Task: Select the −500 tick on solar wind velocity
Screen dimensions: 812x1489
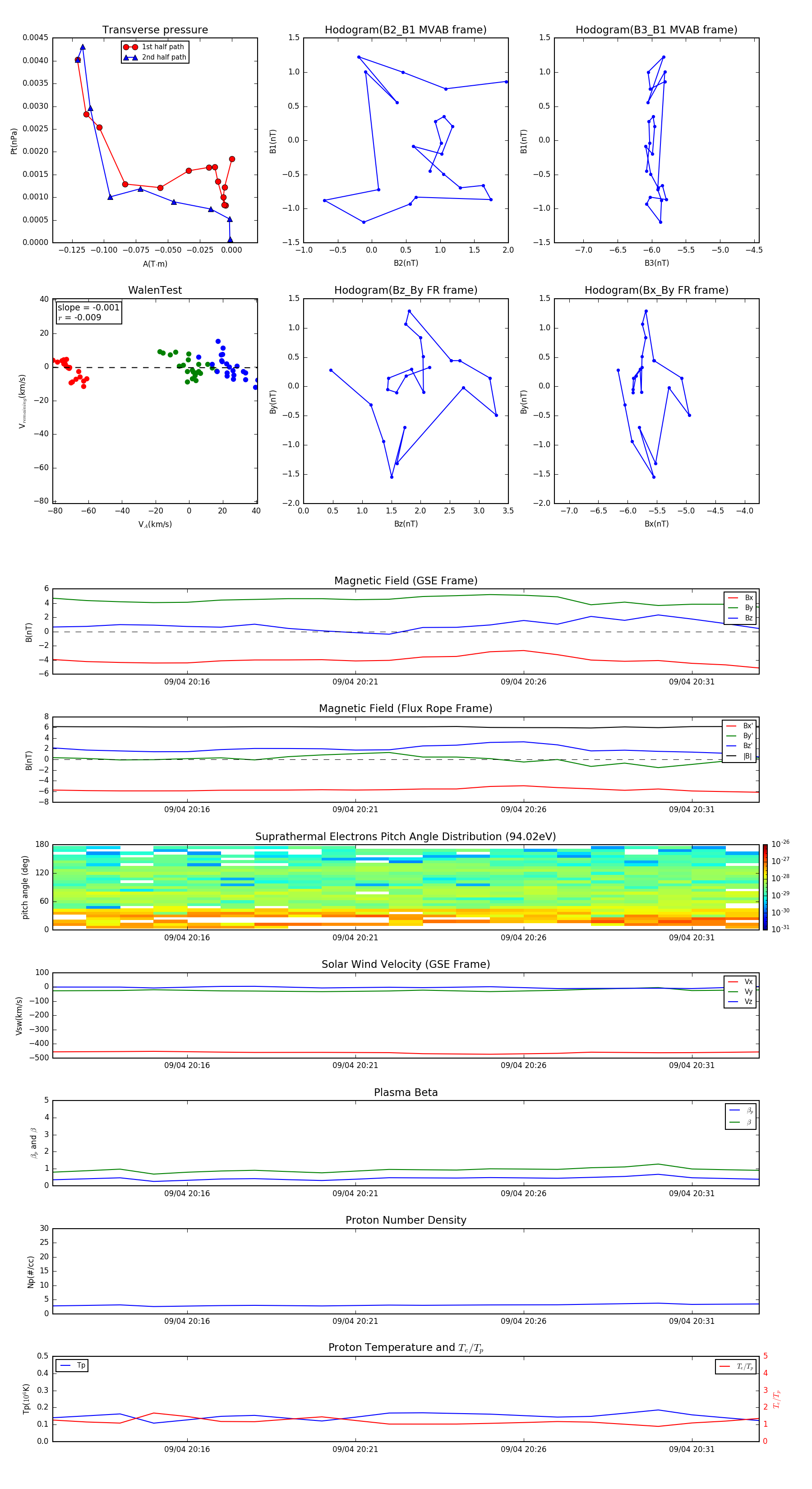Action: [39, 1058]
